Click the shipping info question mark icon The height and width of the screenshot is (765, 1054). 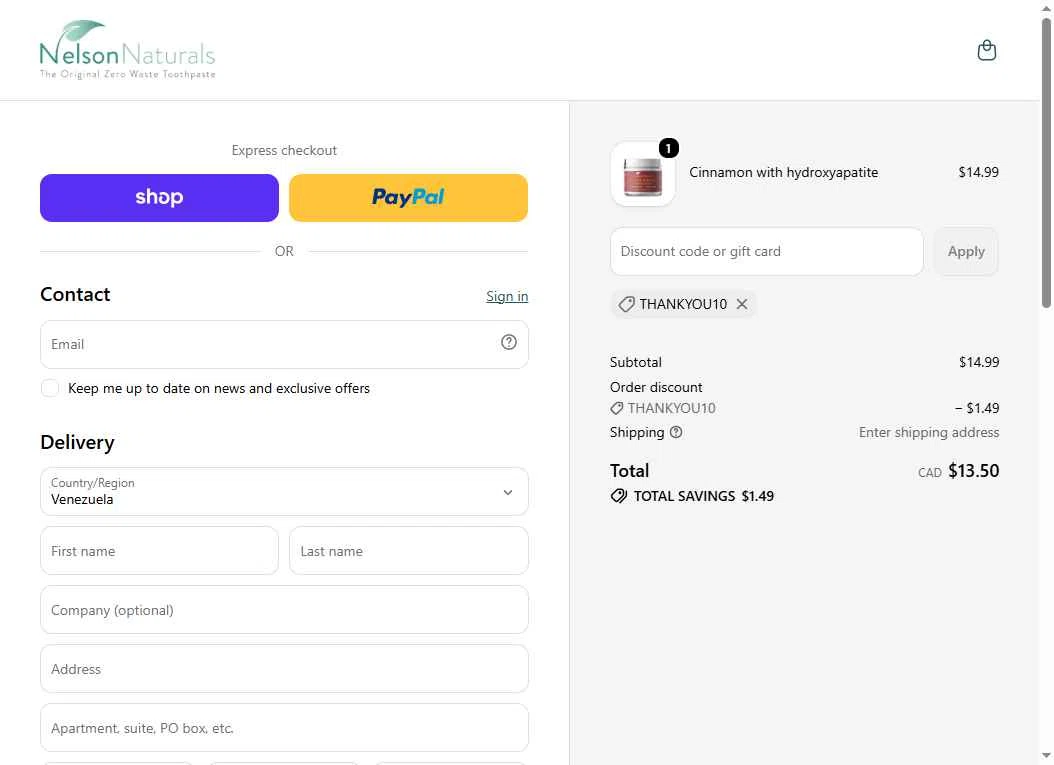[676, 432]
